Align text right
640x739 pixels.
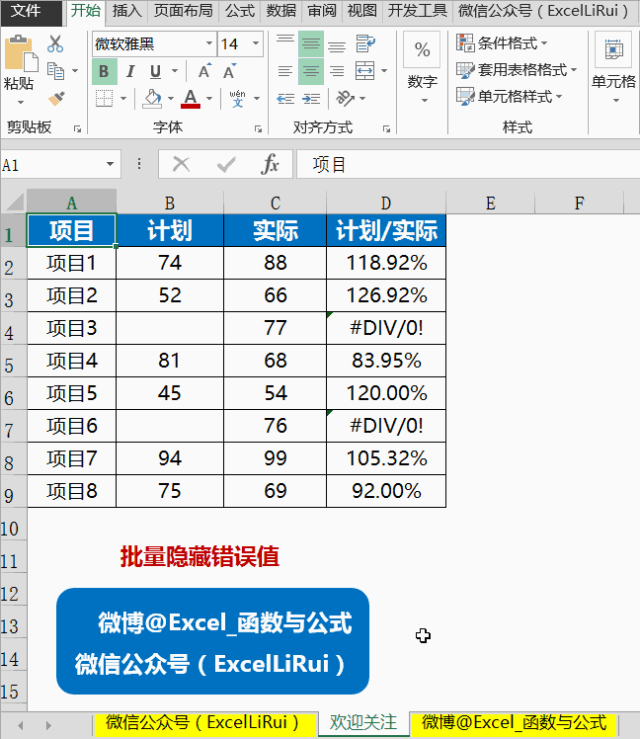[336, 71]
